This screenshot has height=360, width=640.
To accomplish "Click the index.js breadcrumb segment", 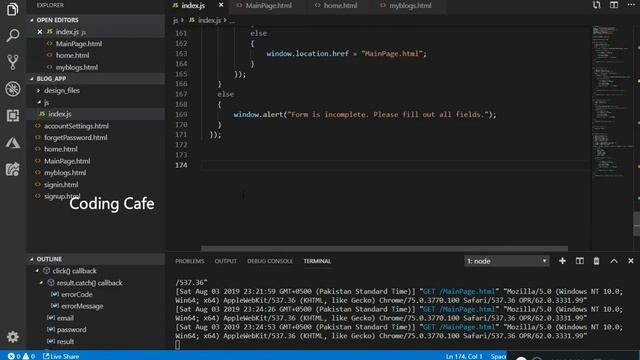I will click(209, 20).
